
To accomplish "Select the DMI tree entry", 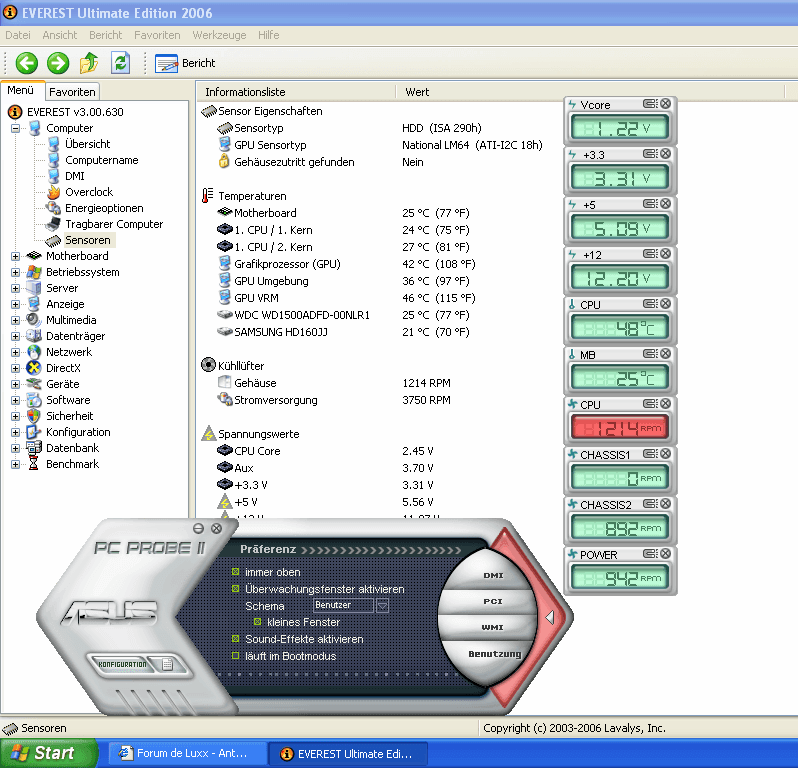I will tap(74, 176).
